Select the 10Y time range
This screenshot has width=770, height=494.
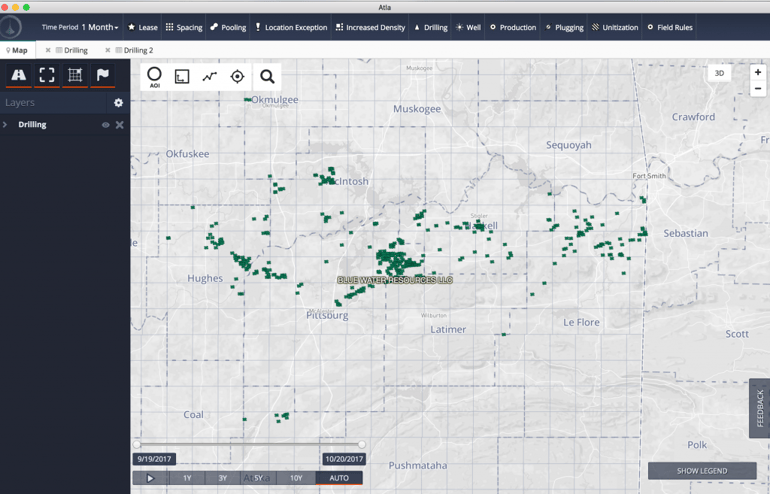pyautogui.click(x=296, y=478)
